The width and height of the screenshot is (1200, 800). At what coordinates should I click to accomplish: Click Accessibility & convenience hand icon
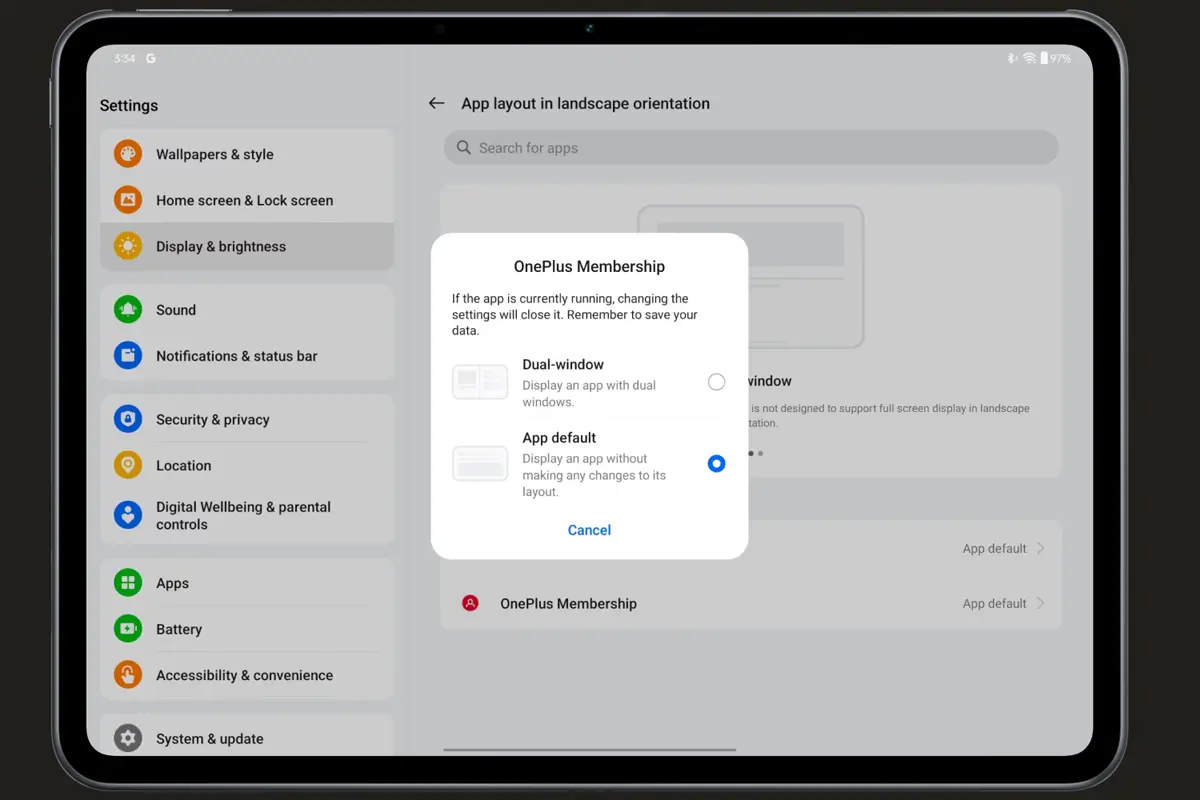128,675
